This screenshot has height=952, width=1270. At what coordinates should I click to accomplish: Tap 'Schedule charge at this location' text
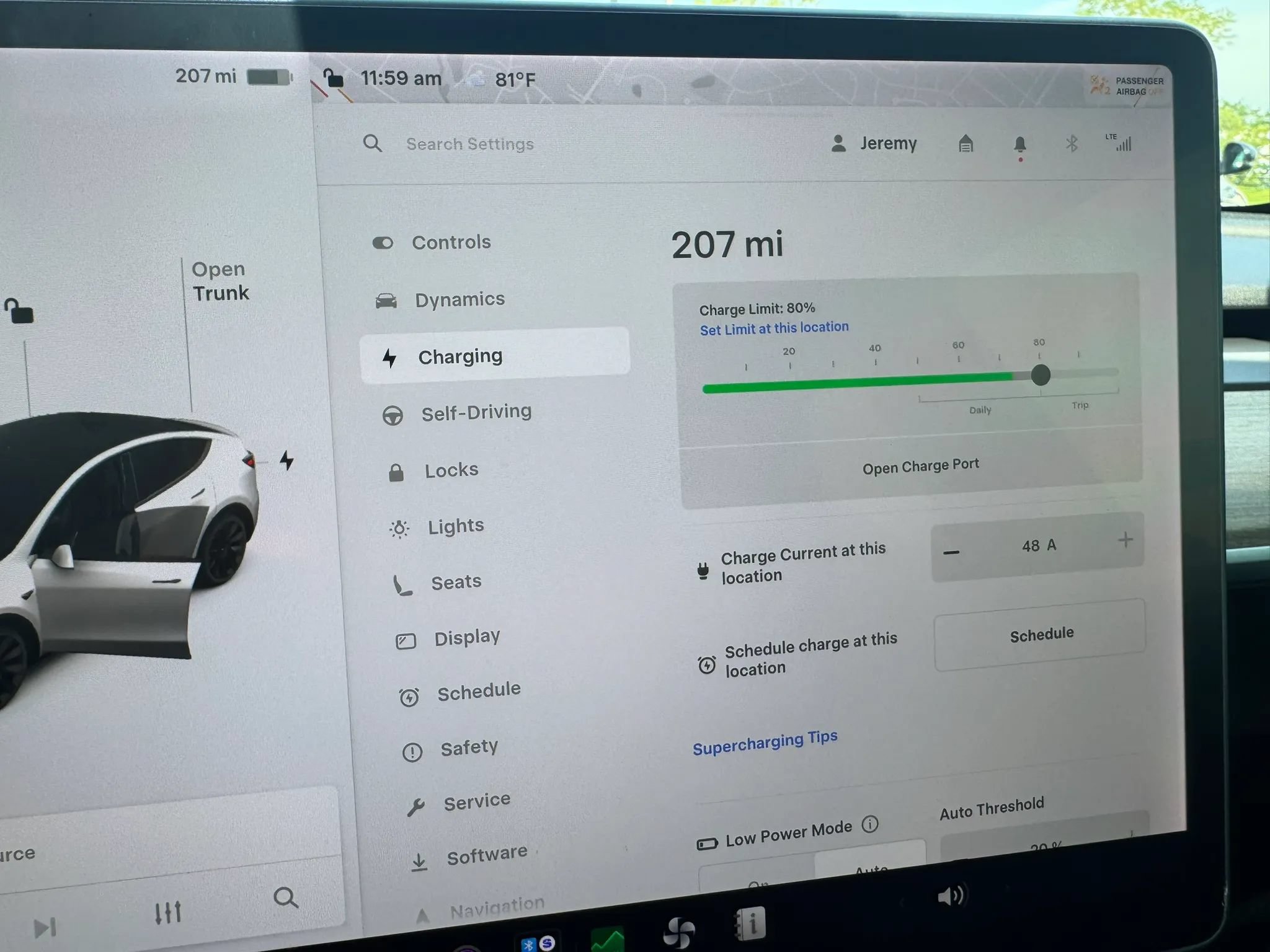click(x=810, y=654)
